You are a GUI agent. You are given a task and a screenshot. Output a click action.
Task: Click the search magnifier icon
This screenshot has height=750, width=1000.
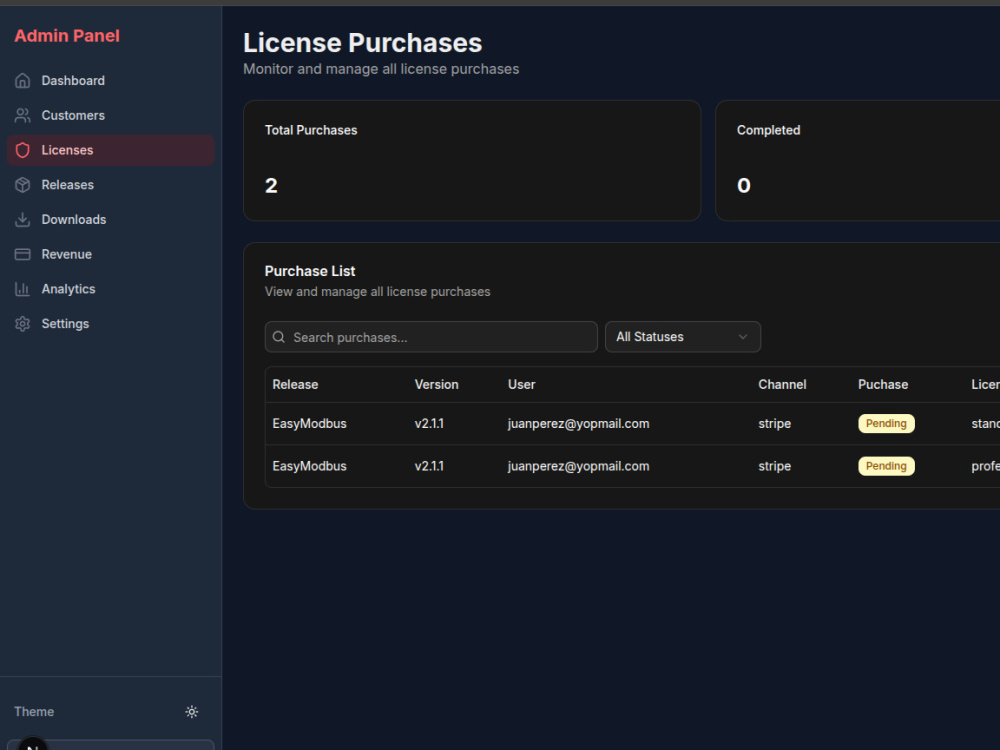click(279, 337)
